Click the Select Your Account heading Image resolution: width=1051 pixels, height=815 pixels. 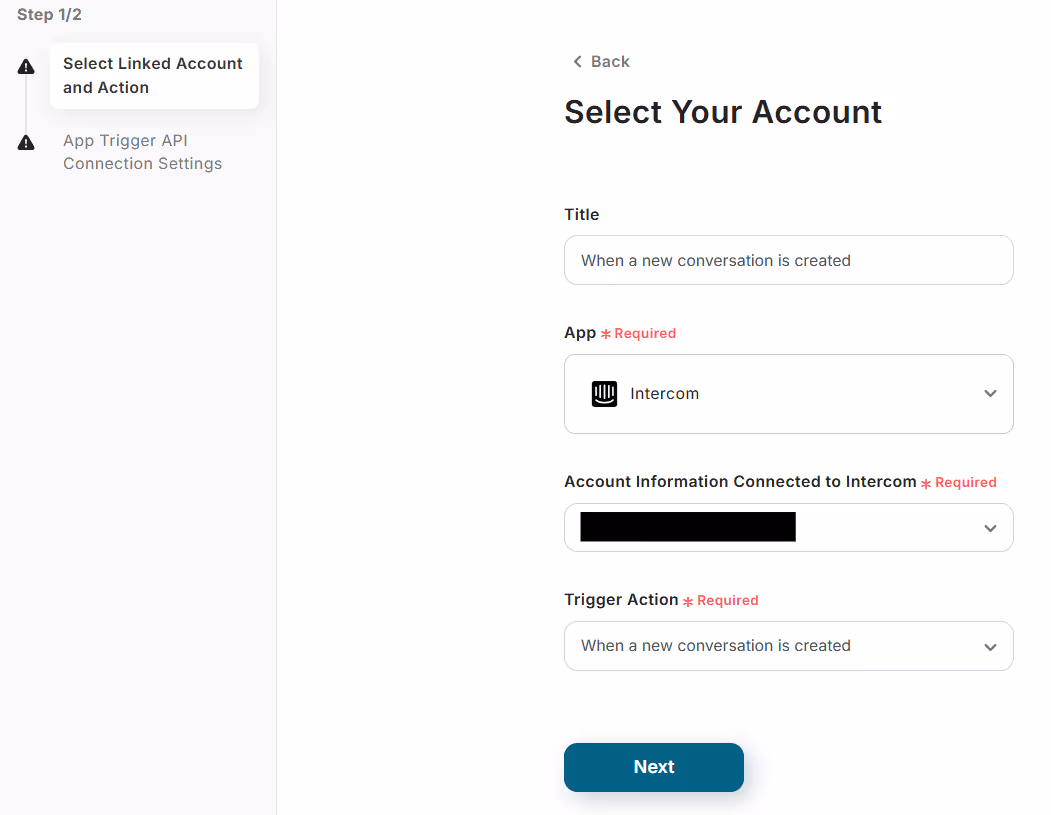(723, 112)
